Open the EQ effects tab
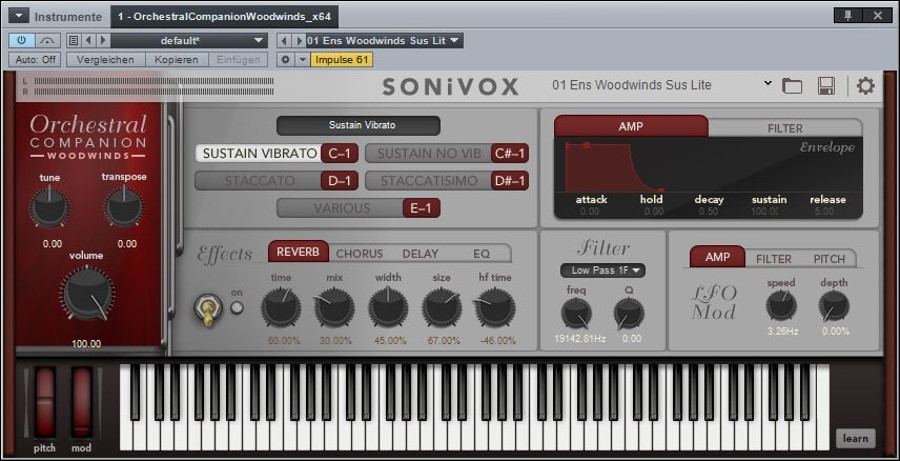 pos(481,253)
